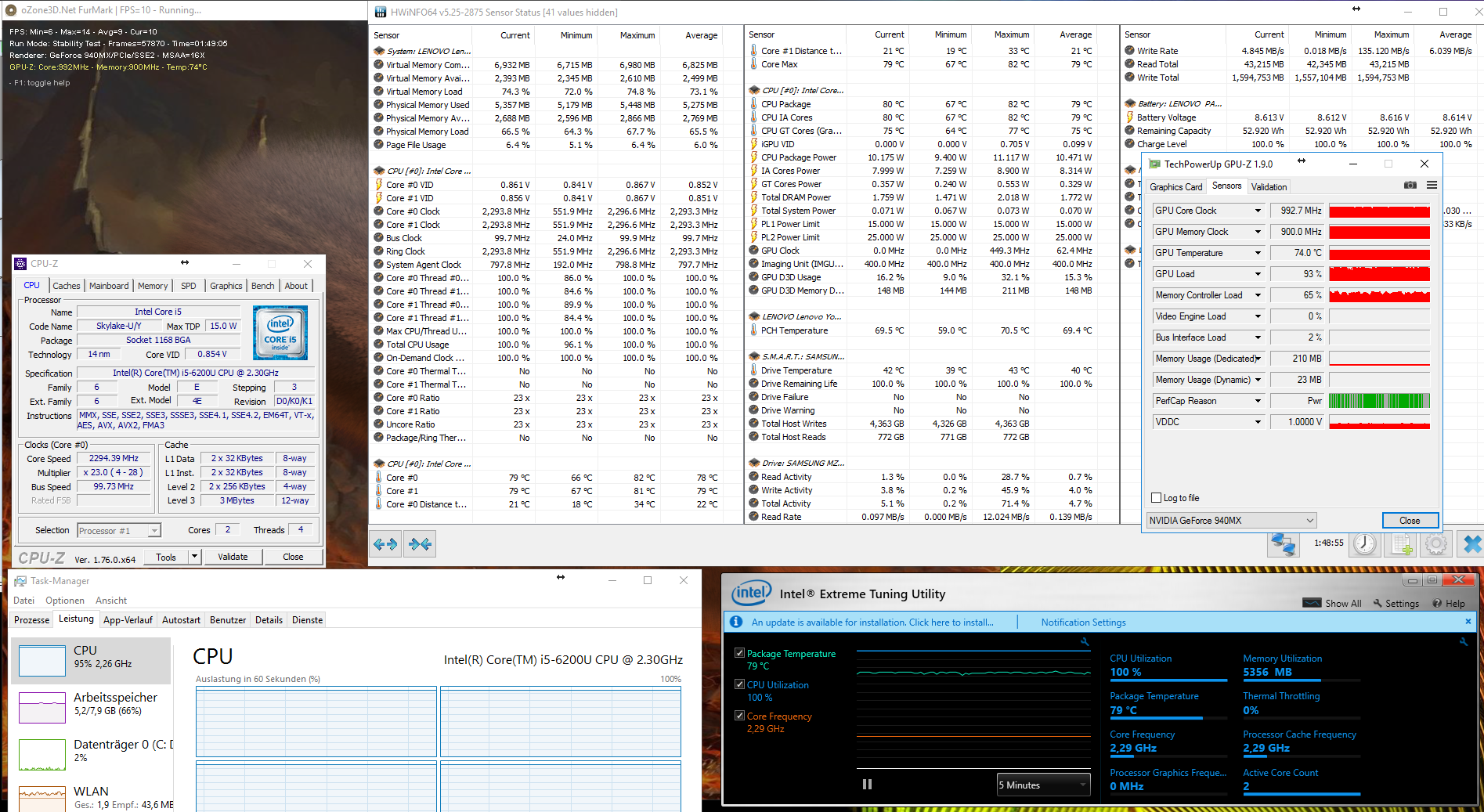
Task: Click the Intel XTU update info icon
Action: click(x=736, y=622)
